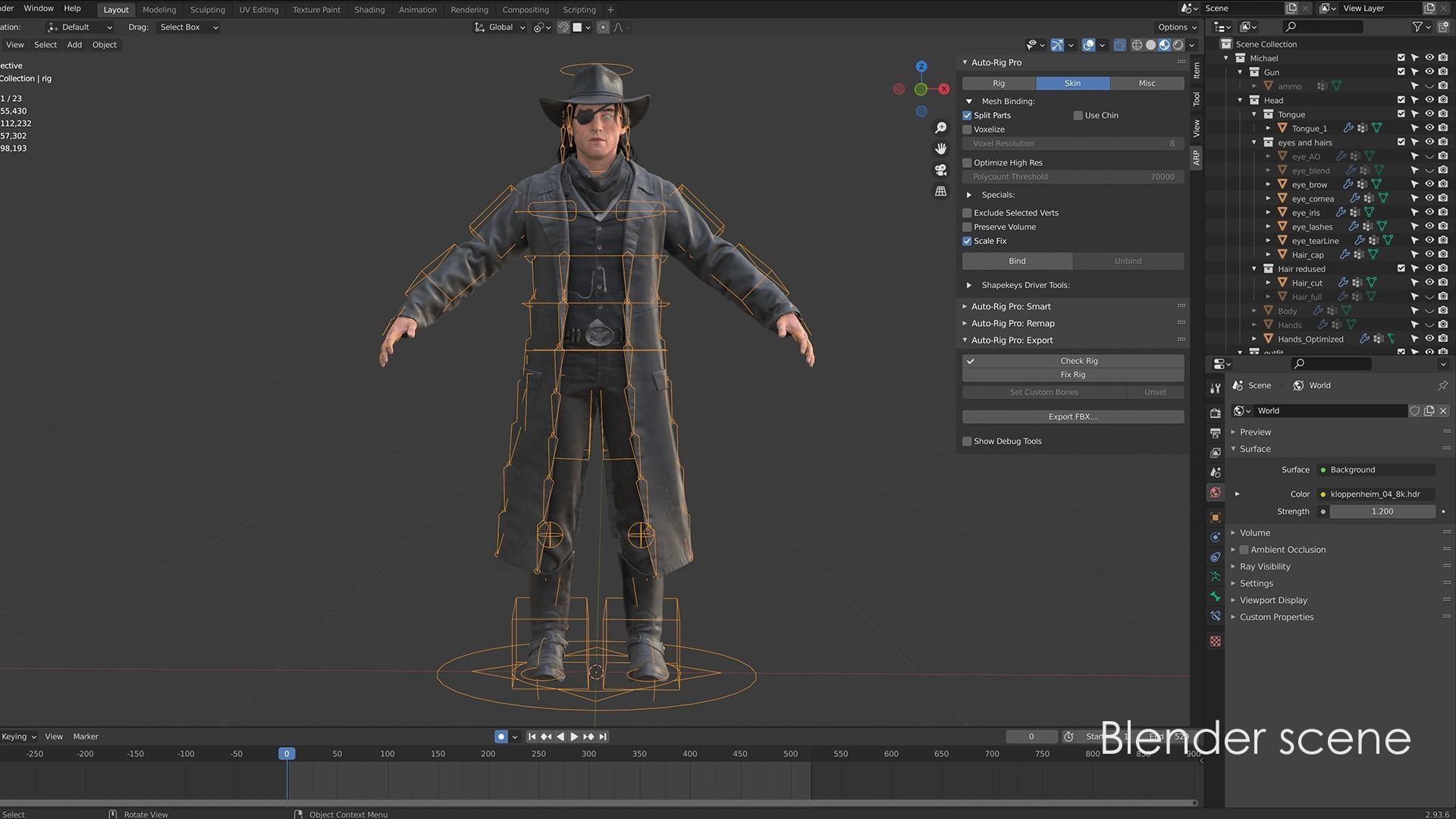This screenshot has width=1456, height=819.
Task: Select the Rig tab in Auto-Rig Pro
Action: (999, 83)
